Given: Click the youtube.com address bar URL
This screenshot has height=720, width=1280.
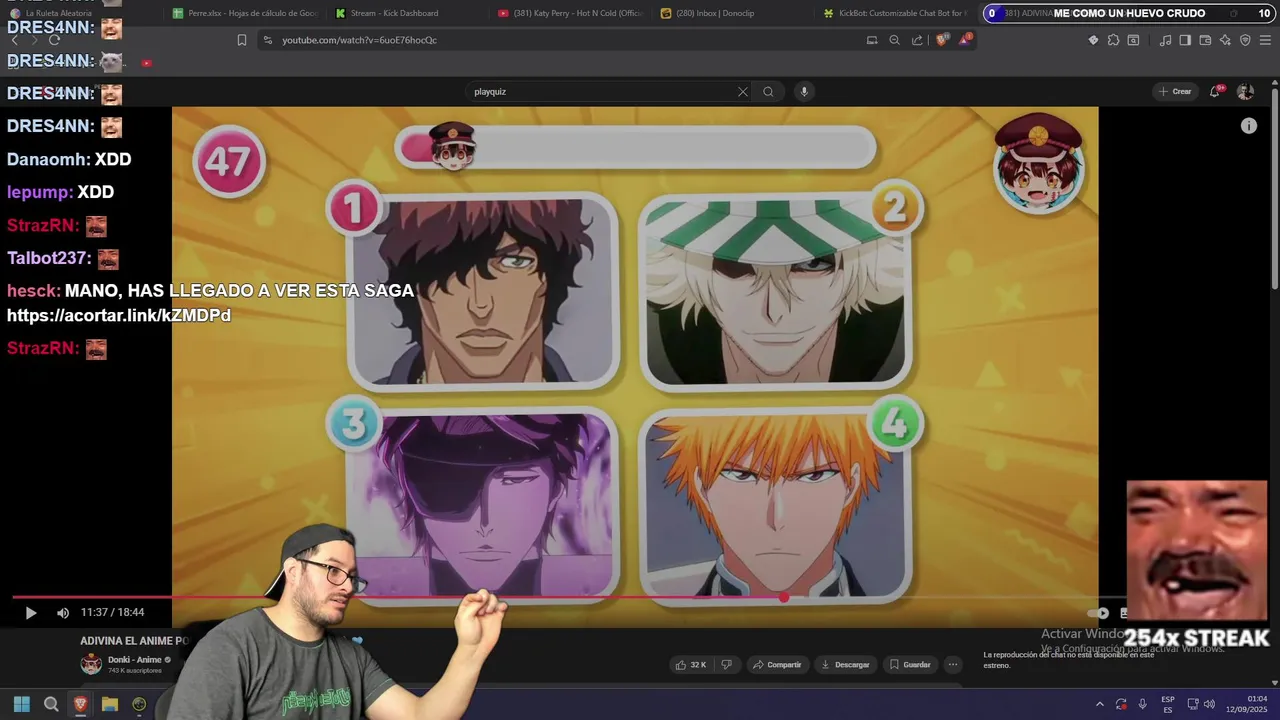Looking at the screenshot, I should (359, 40).
